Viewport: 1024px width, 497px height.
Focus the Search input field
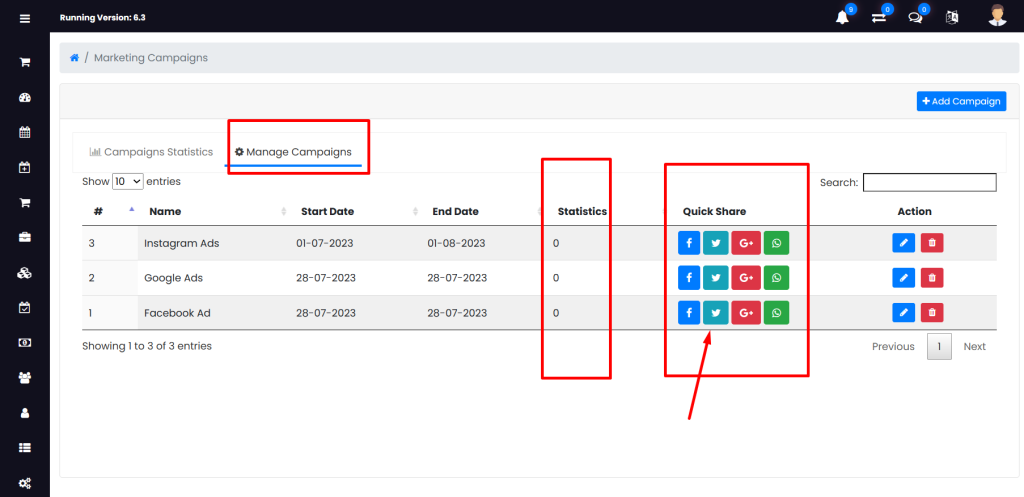coord(930,182)
